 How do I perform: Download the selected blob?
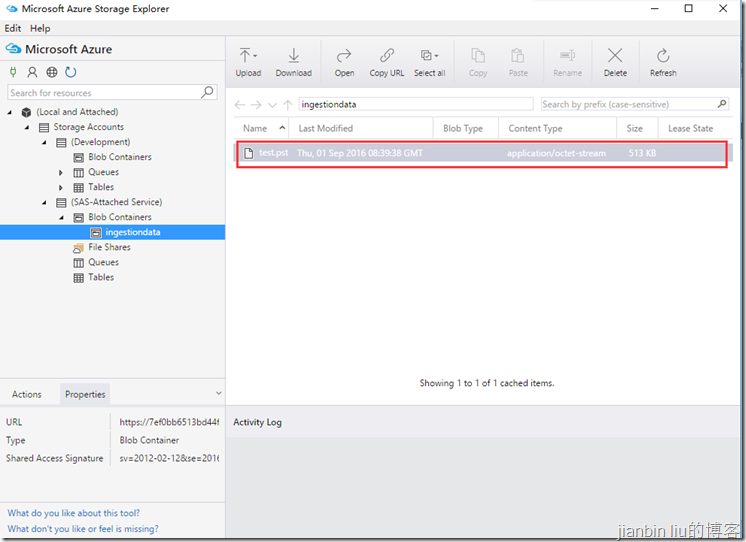click(x=294, y=62)
